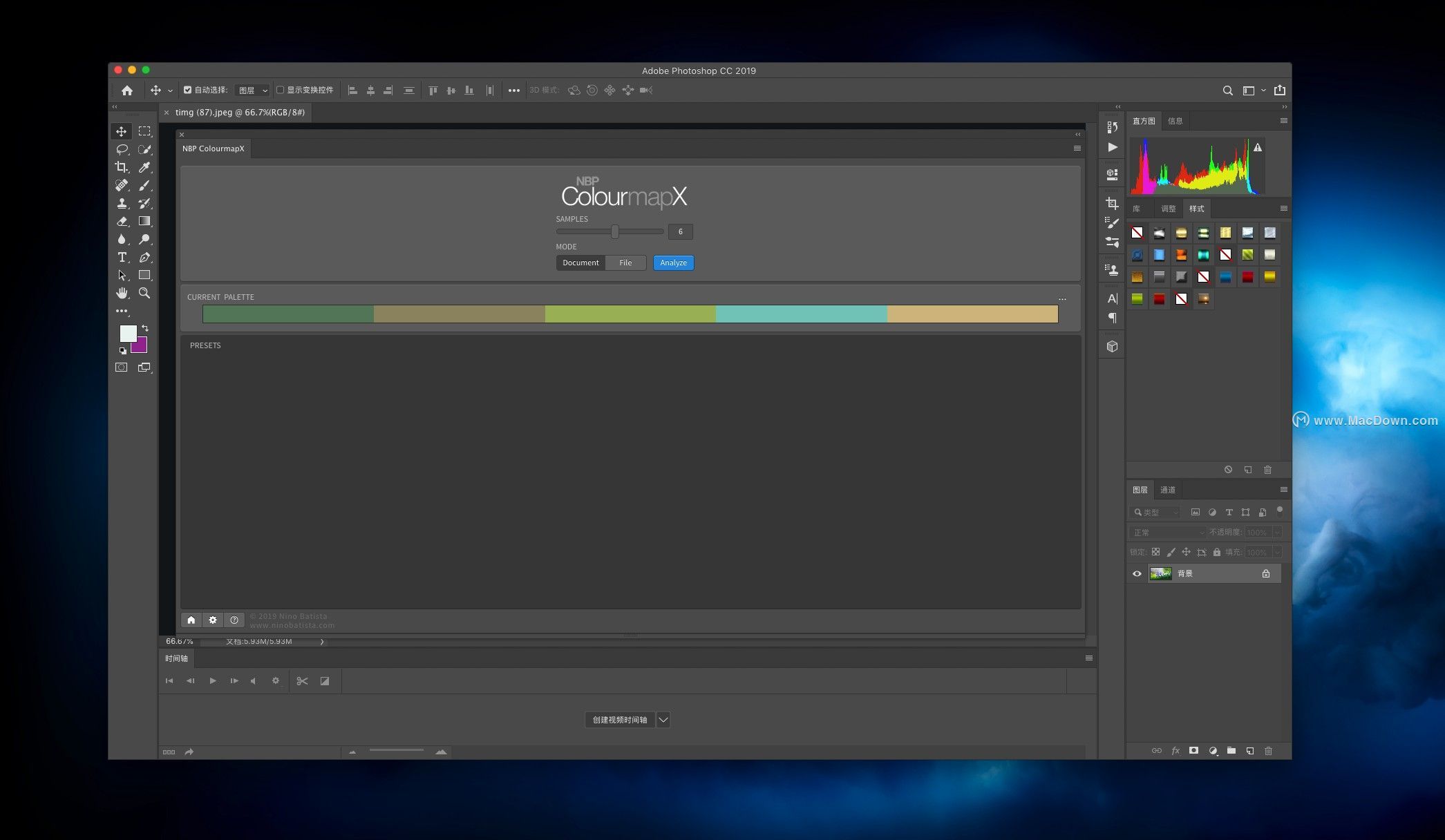Image resolution: width=1445 pixels, height=840 pixels.
Task: Choose the Clone Stamp tool
Action: (x=122, y=203)
